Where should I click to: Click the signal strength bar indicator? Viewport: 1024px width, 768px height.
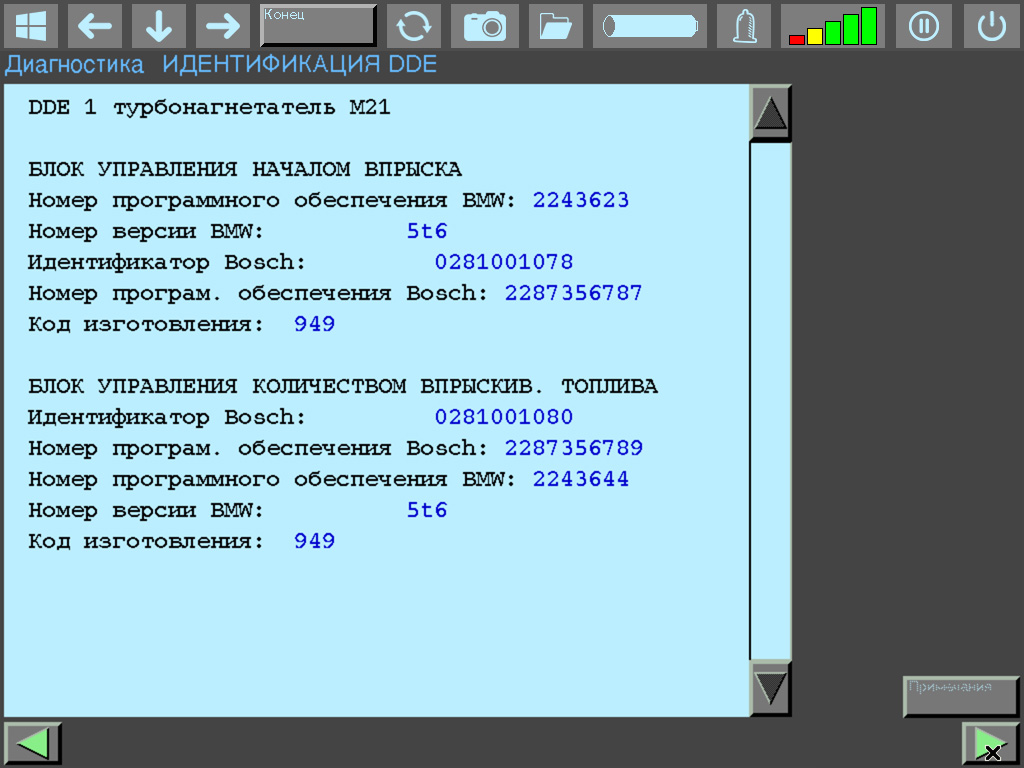tap(833, 26)
